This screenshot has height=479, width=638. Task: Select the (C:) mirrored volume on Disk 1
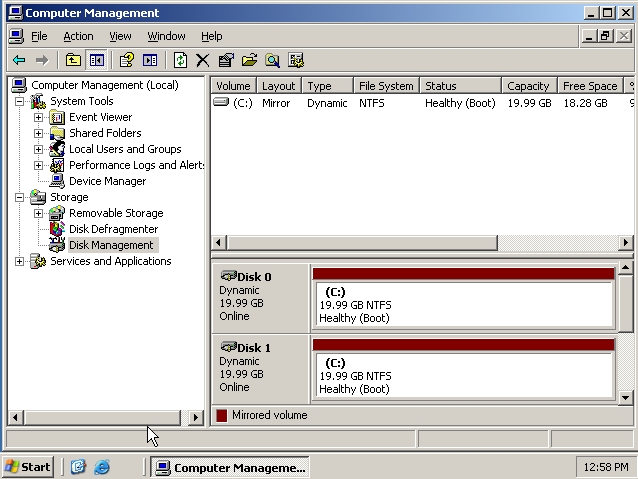(463, 369)
